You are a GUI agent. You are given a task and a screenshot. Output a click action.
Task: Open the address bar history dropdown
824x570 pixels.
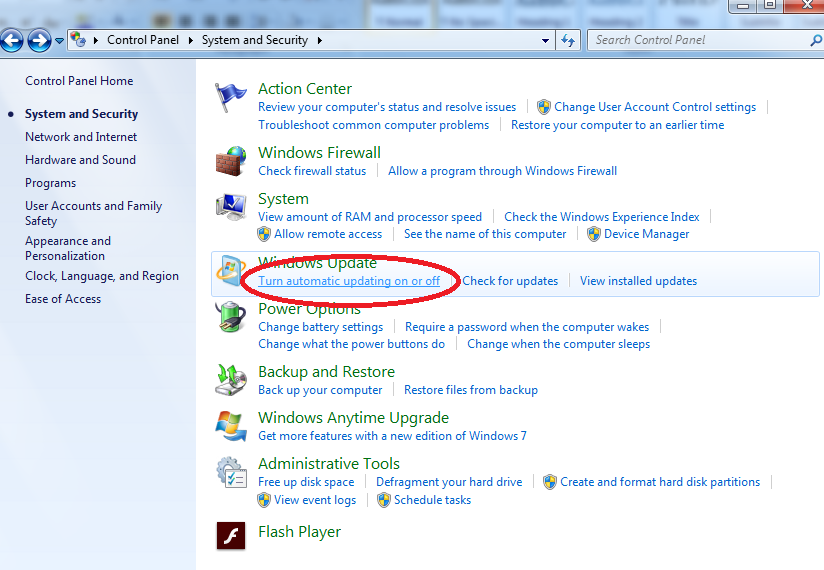(545, 40)
